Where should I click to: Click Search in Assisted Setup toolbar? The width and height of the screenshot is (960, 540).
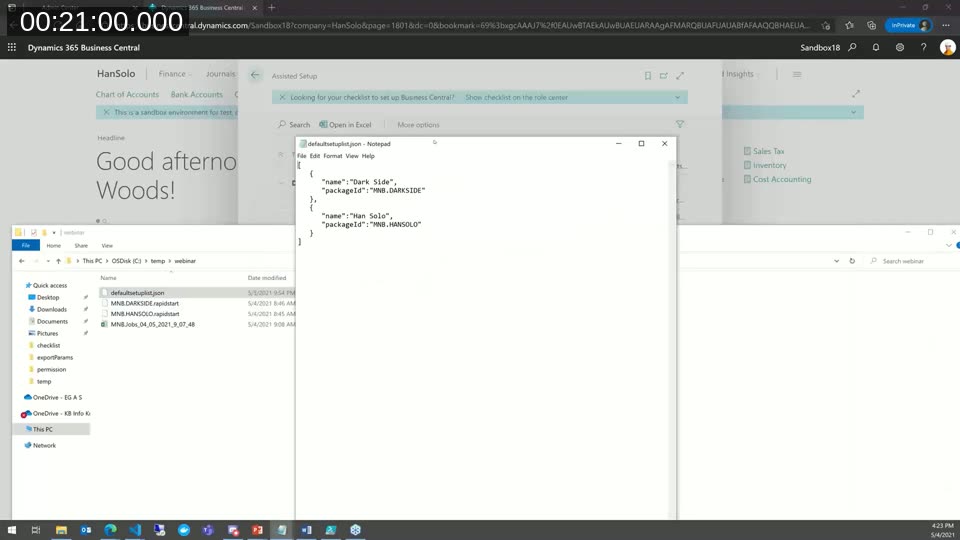tap(294, 124)
